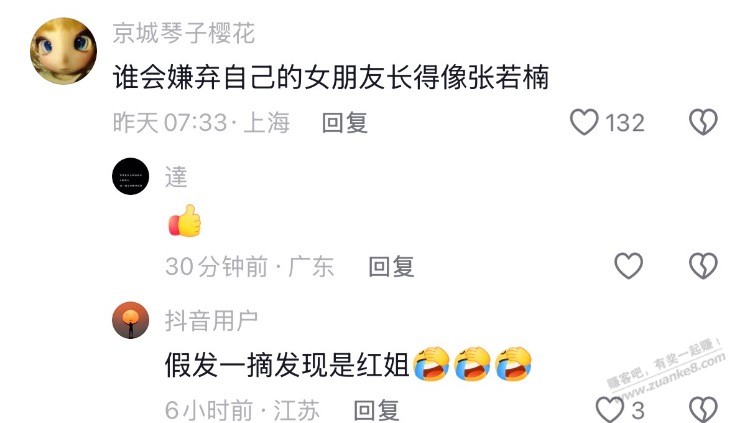
Task: Open the username 抖音用户
Action: click(x=211, y=321)
